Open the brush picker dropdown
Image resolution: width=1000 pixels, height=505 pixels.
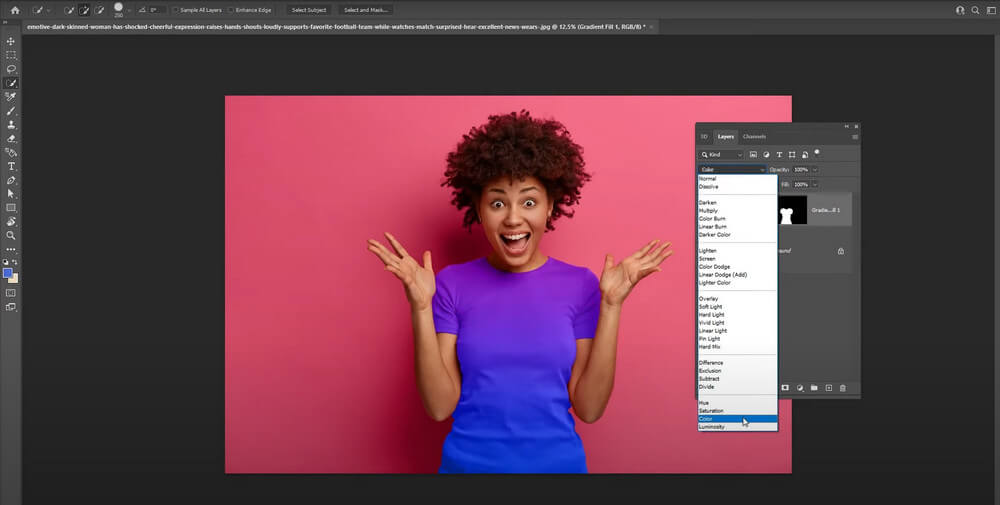tap(129, 10)
